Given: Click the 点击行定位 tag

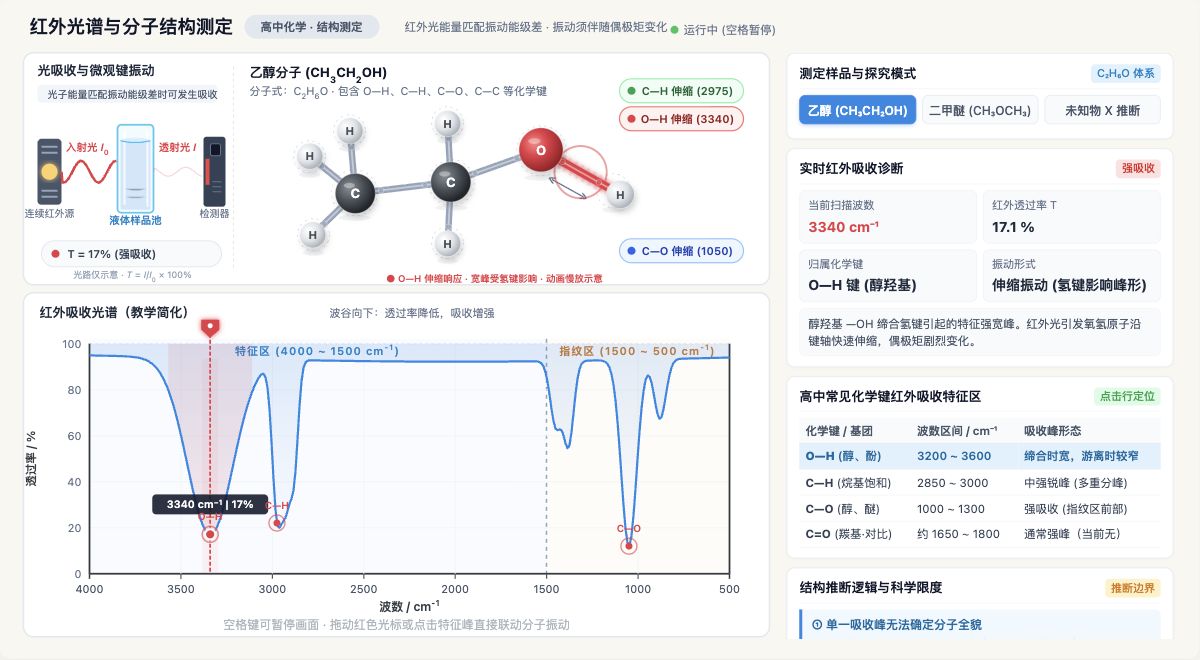Looking at the screenshot, I should tap(1127, 396).
